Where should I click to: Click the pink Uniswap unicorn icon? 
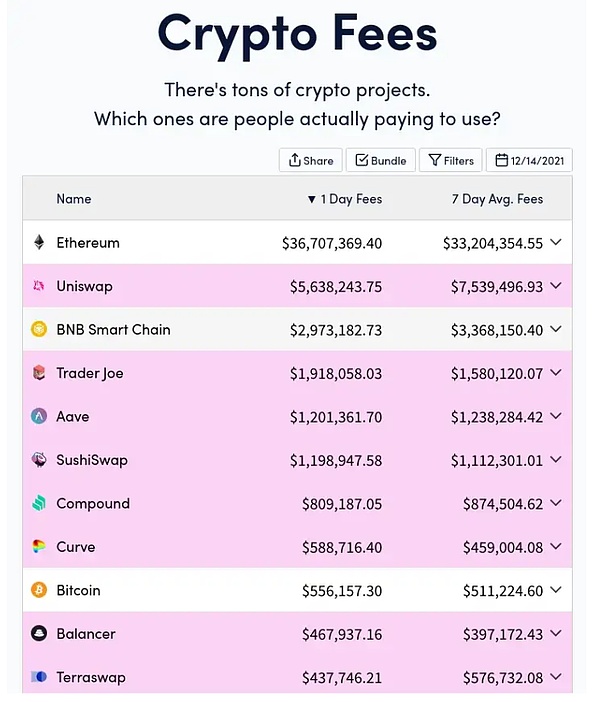[39, 286]
